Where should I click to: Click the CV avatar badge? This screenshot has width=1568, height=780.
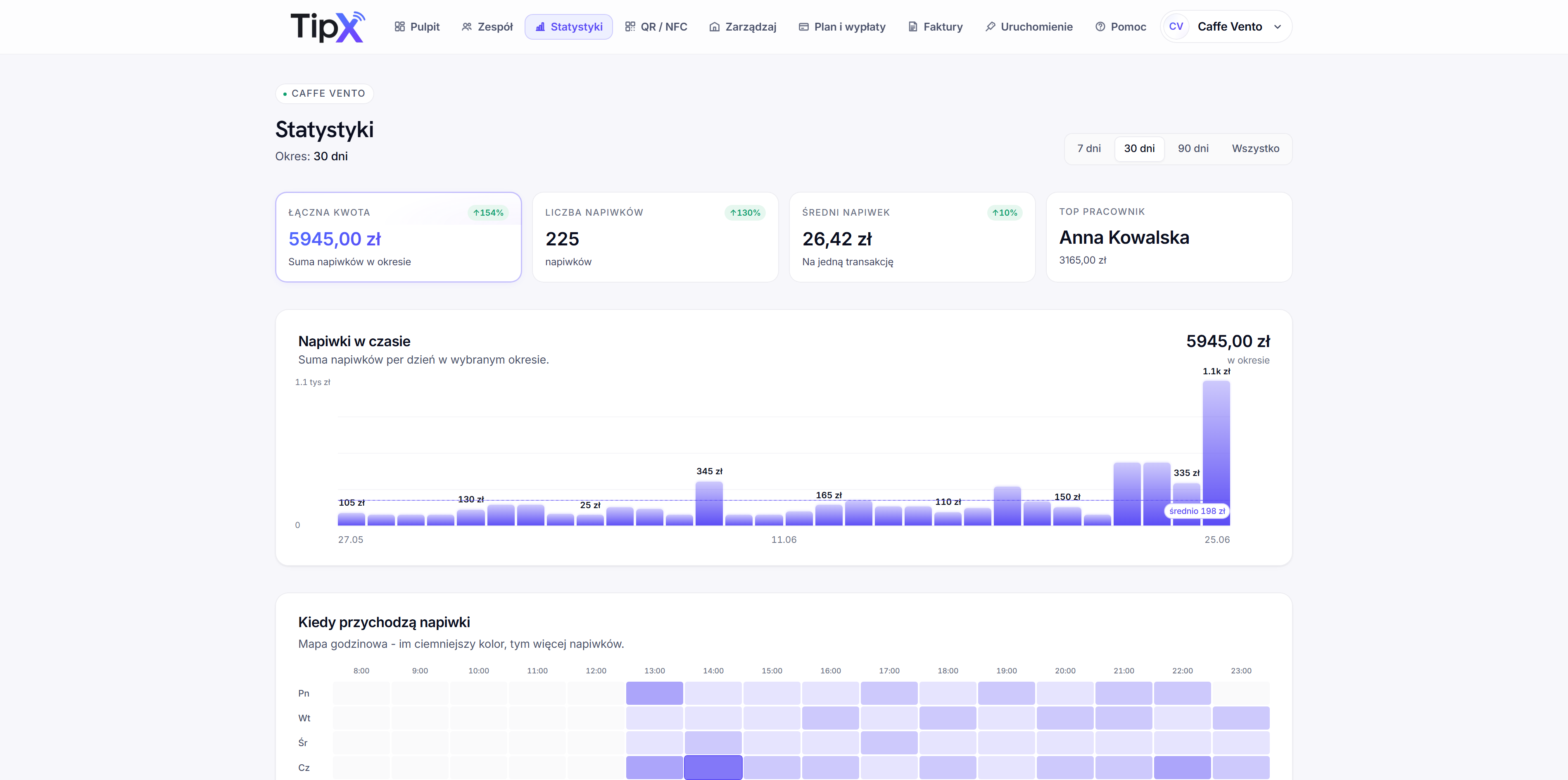[x=1176, y=27]
